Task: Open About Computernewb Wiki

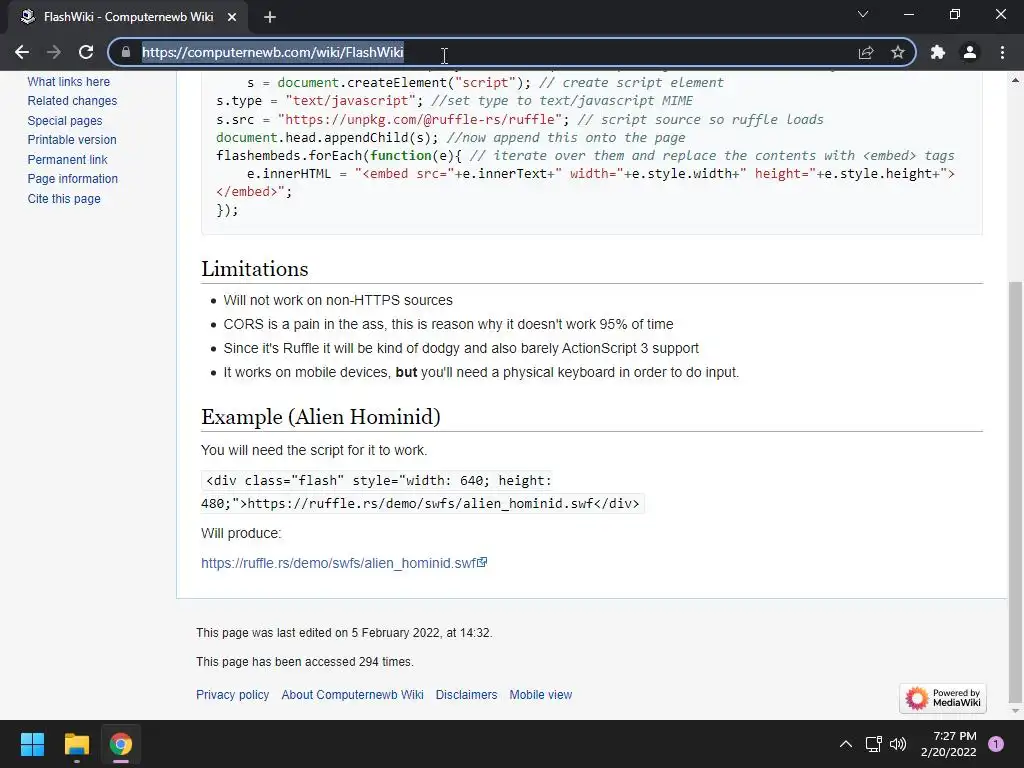Action: pos(353,695)
